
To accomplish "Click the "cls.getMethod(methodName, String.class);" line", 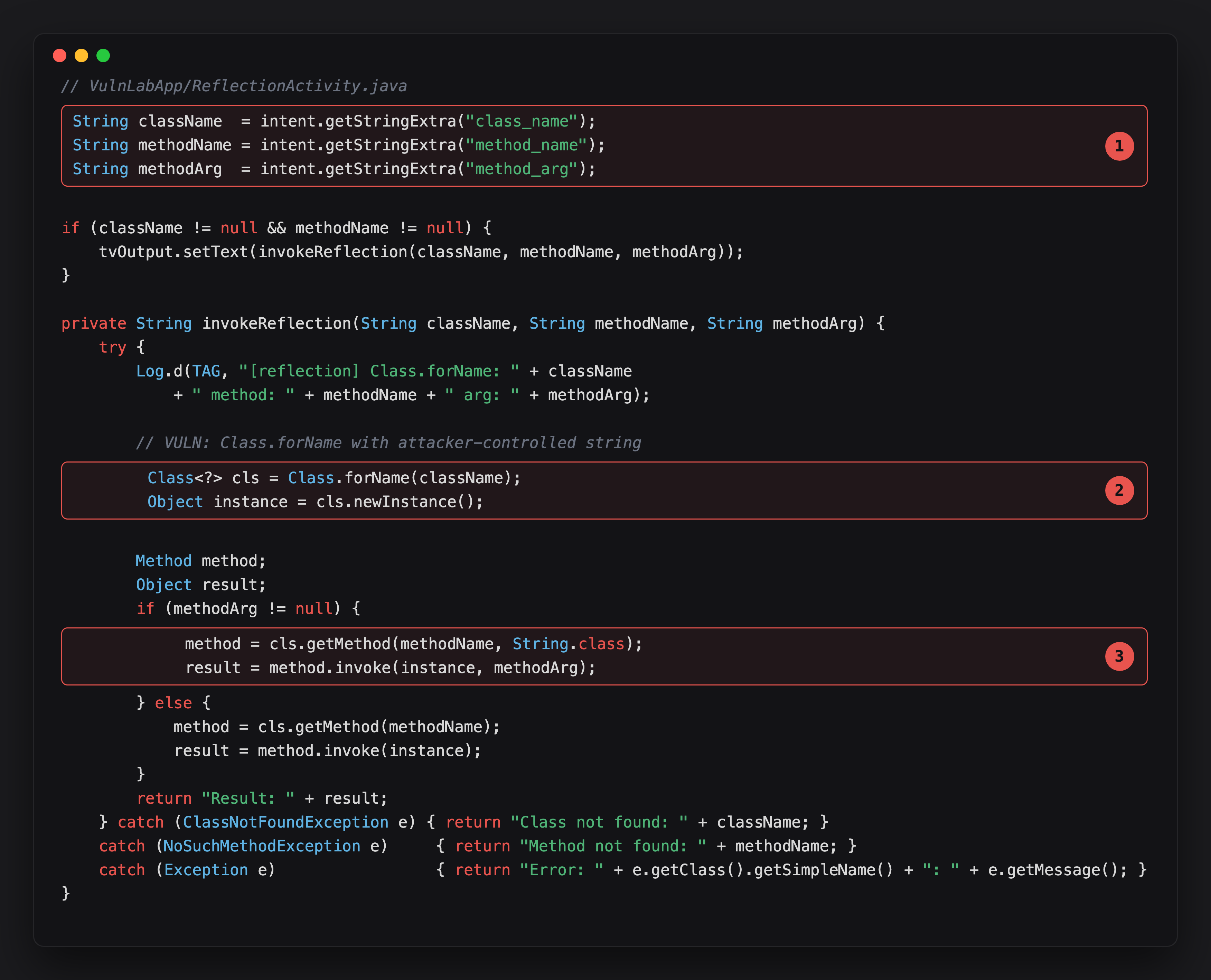I will click(x=414, y=644).
